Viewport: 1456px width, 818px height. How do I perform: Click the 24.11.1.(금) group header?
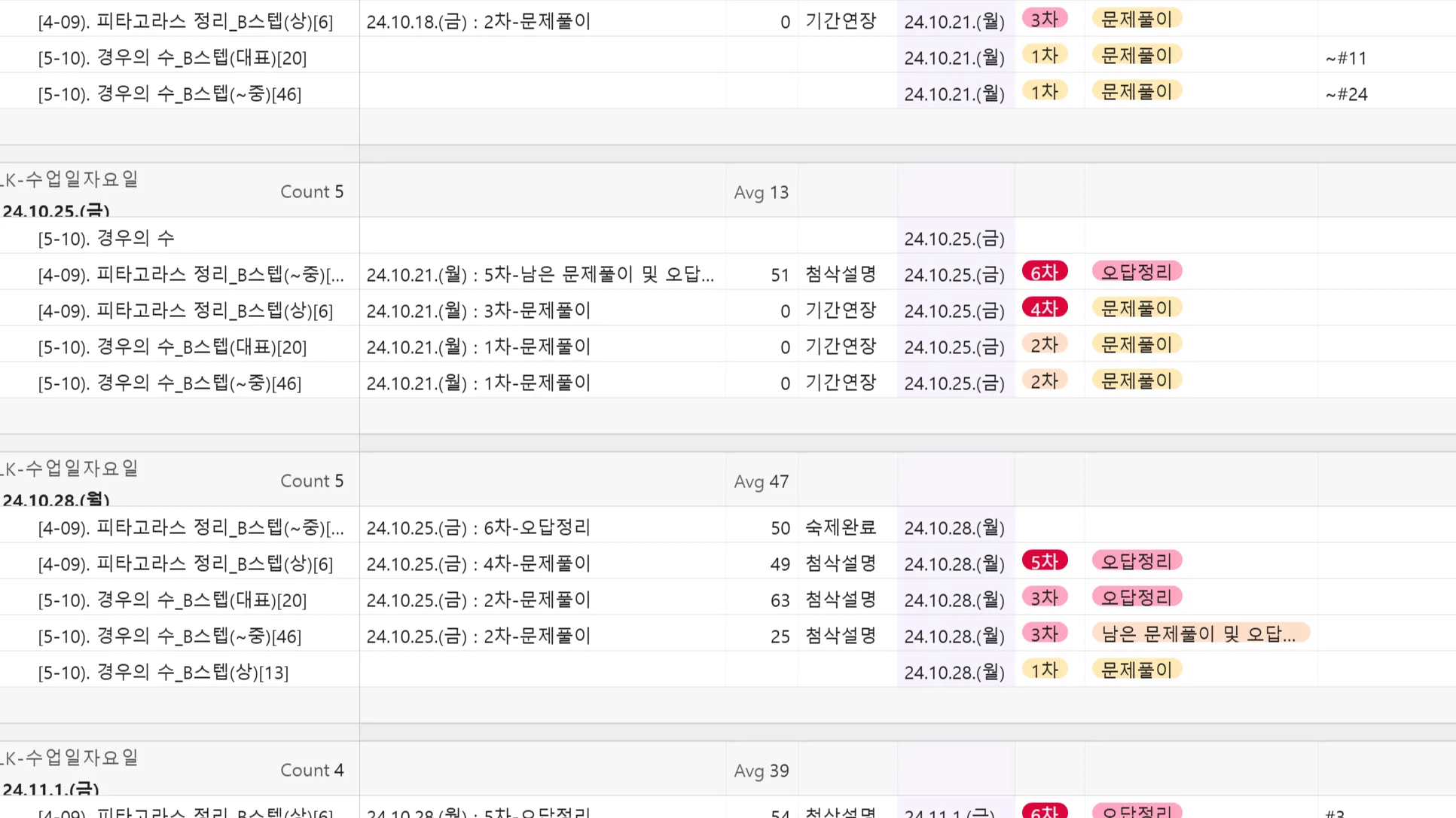click(51, 789)
